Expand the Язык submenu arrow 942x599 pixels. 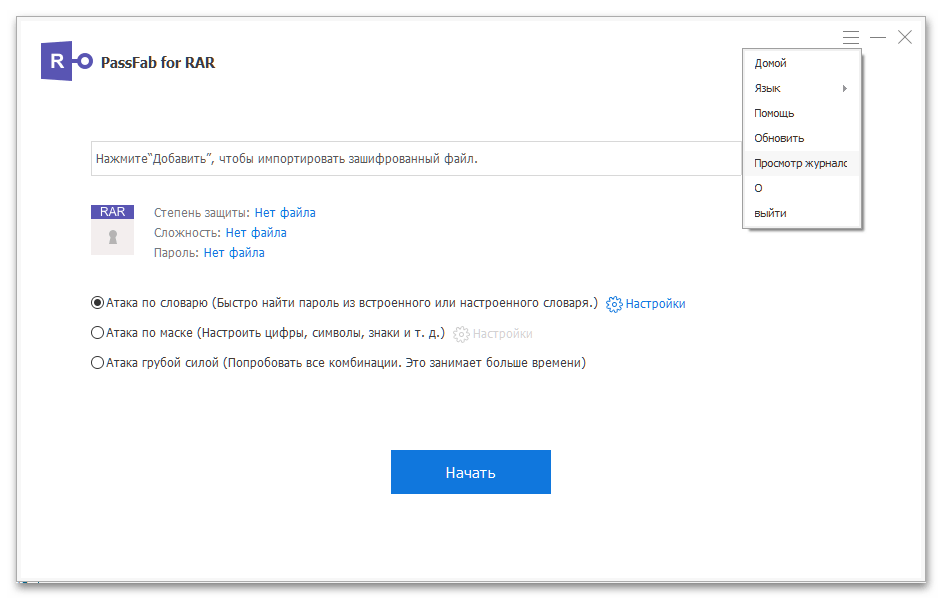[845, 88]
